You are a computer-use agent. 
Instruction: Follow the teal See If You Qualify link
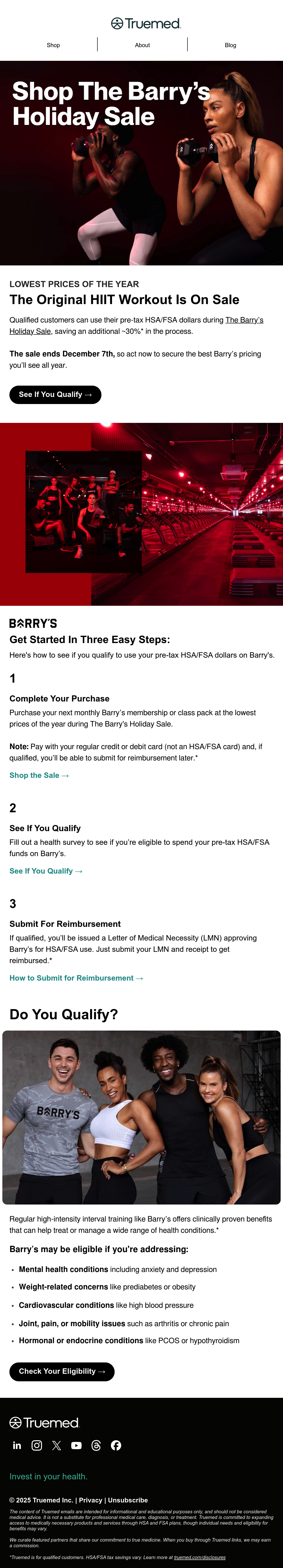[x=46, y=871]
